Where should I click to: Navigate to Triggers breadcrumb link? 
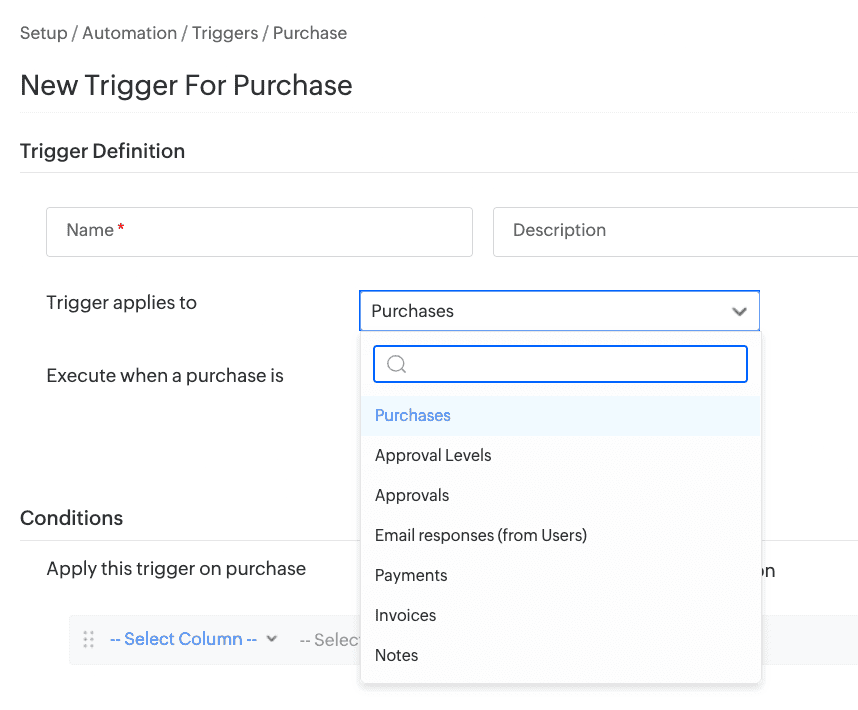pos(225,33)
